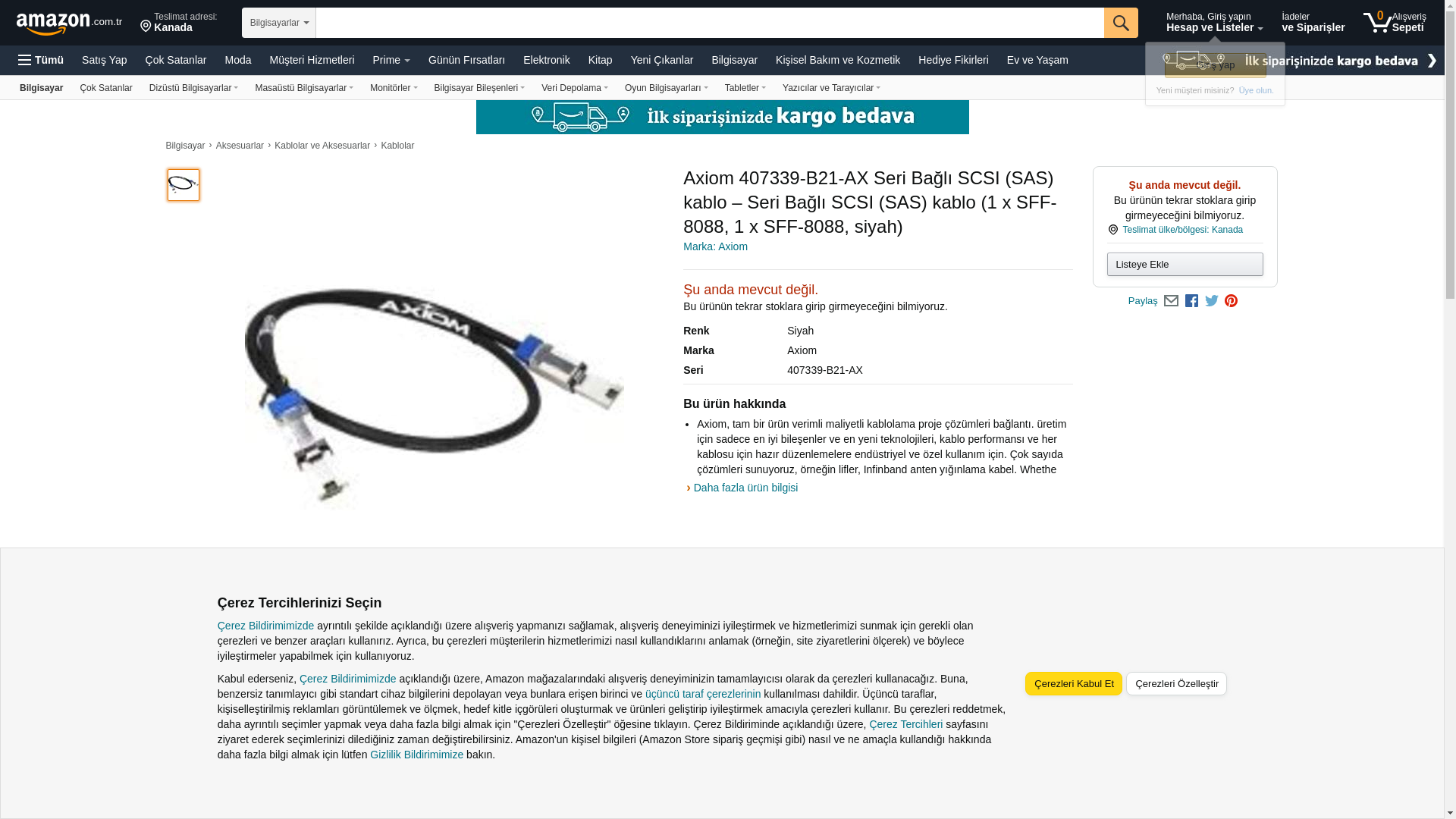Open the Kitap nav item
The image size is (1456, 819).
(600, 60)
